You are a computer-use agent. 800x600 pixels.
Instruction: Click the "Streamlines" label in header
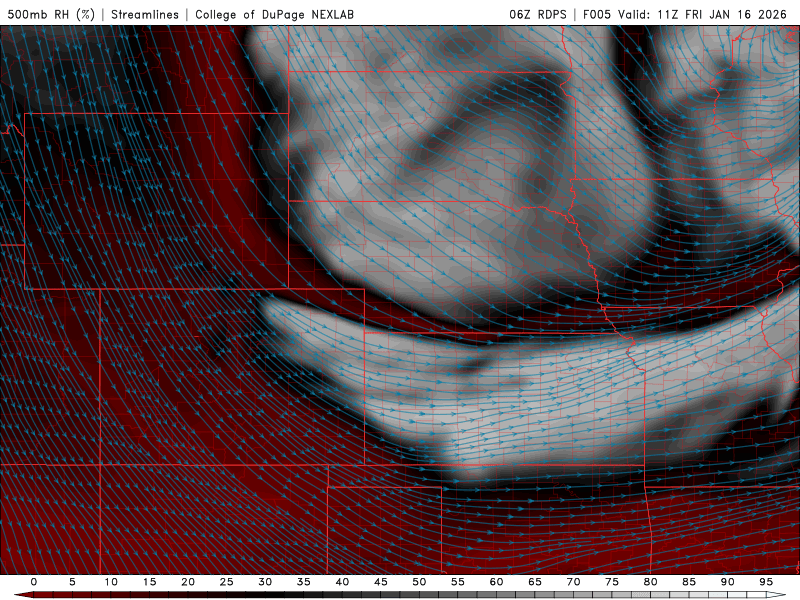point(145,14)
